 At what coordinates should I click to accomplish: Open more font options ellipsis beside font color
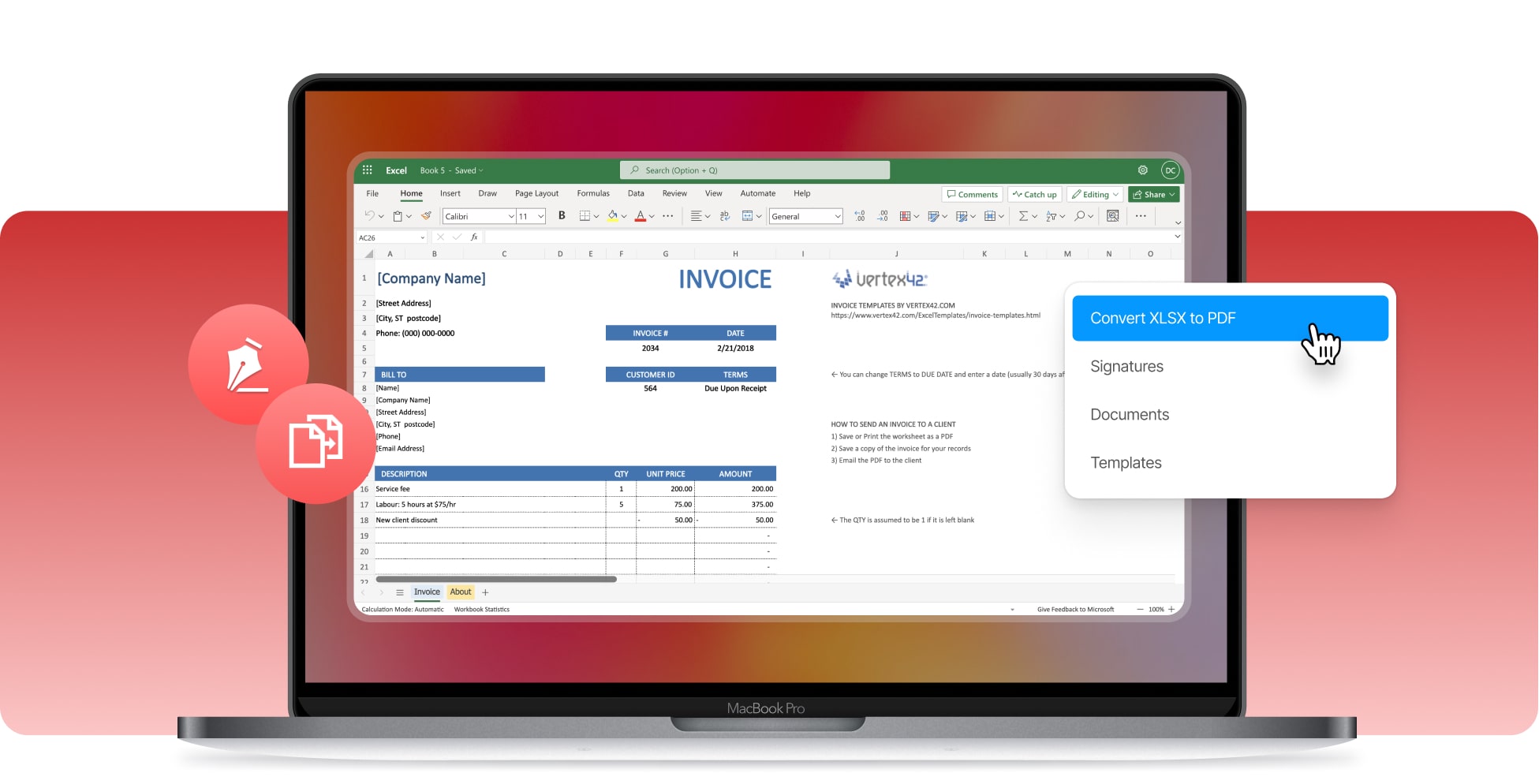[x=668, y=216]
